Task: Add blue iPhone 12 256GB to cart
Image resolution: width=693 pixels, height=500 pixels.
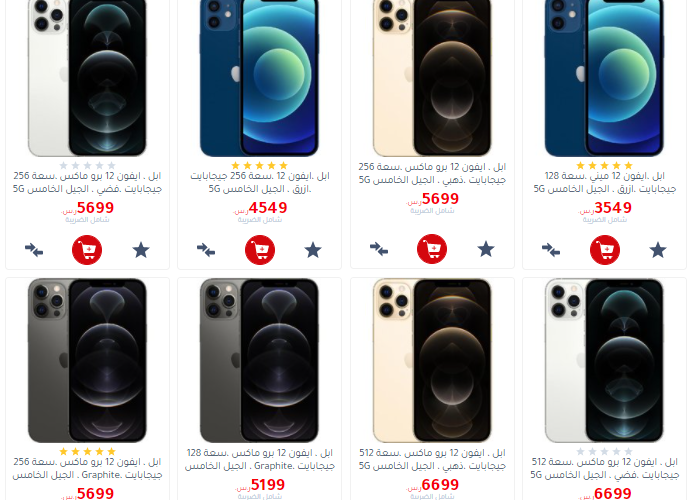Action: tap(260, 250)
